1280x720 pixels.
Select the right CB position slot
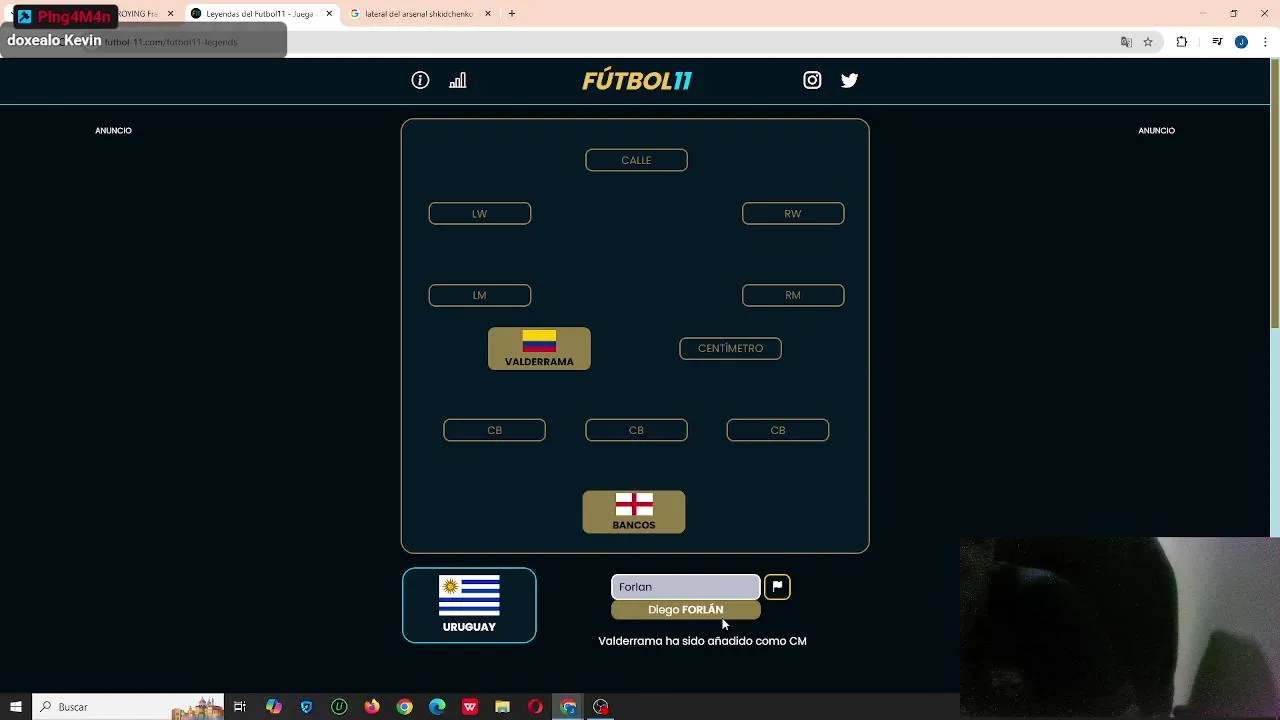(x=778, y=430)
